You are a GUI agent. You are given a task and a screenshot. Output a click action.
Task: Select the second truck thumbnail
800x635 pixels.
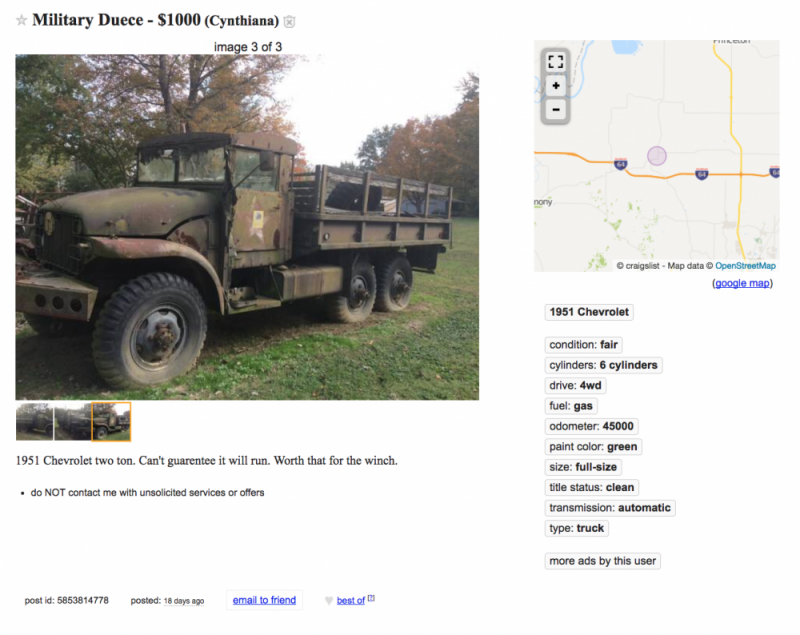tap(72, 421)
